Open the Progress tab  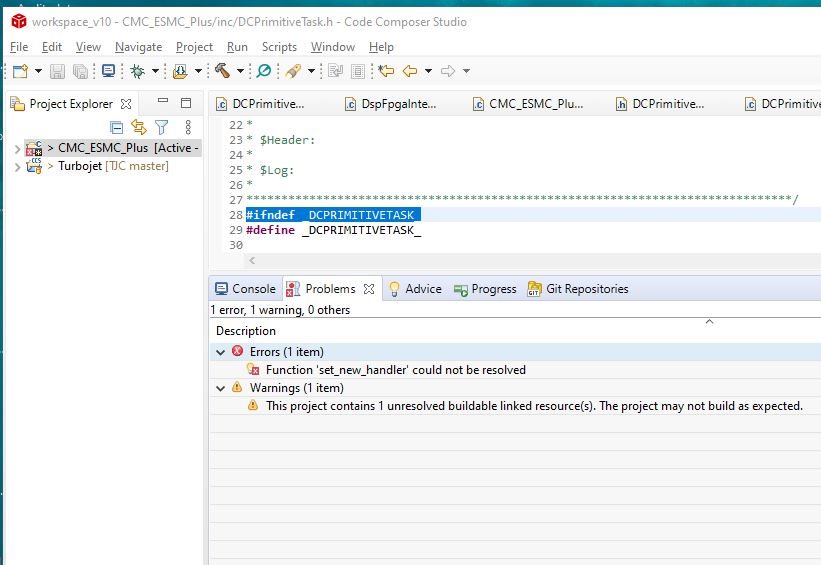[485, 289]
